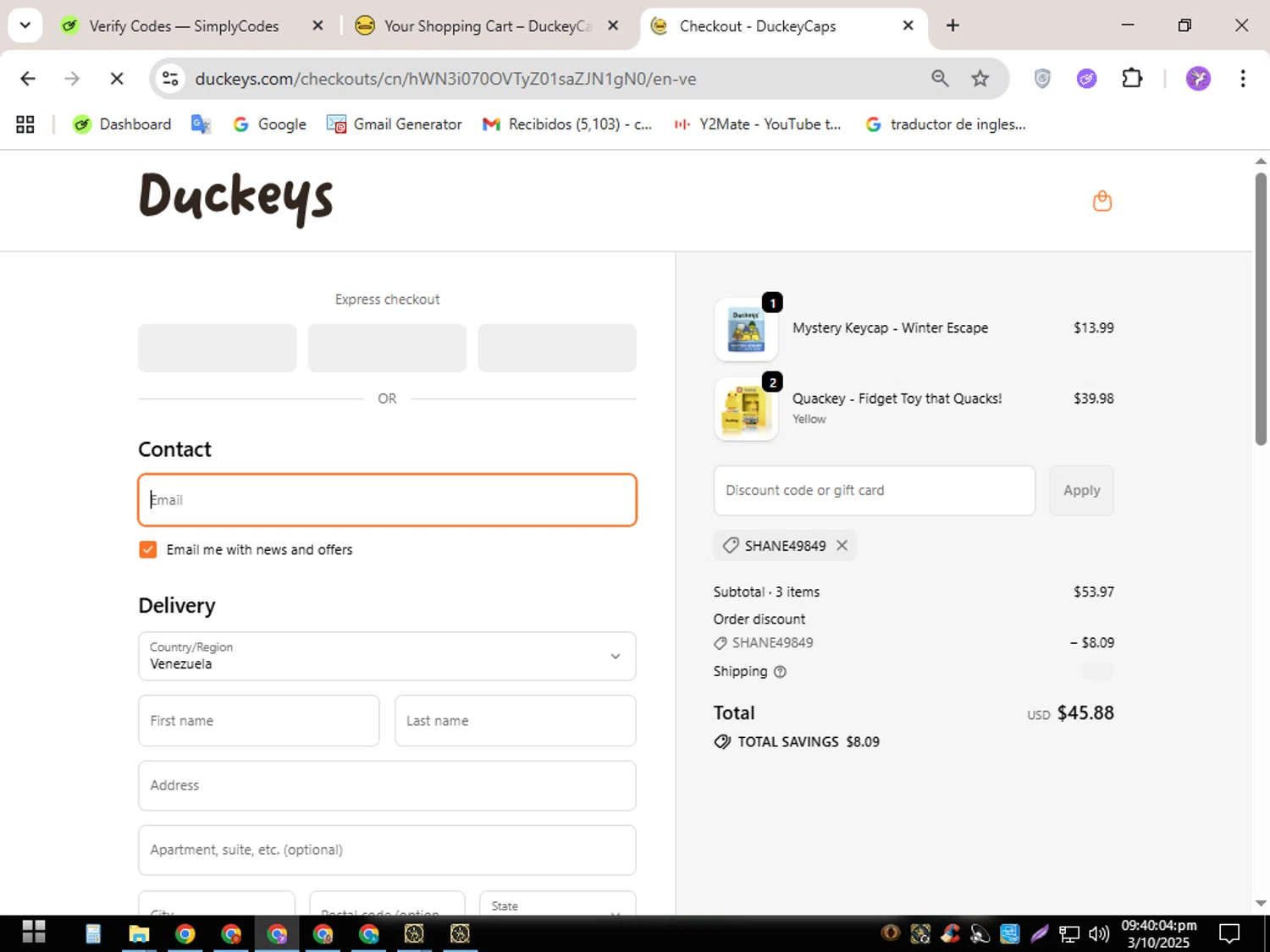
Task: Open the Calculator taskbar icon
Action: click(x=93, y=933)
